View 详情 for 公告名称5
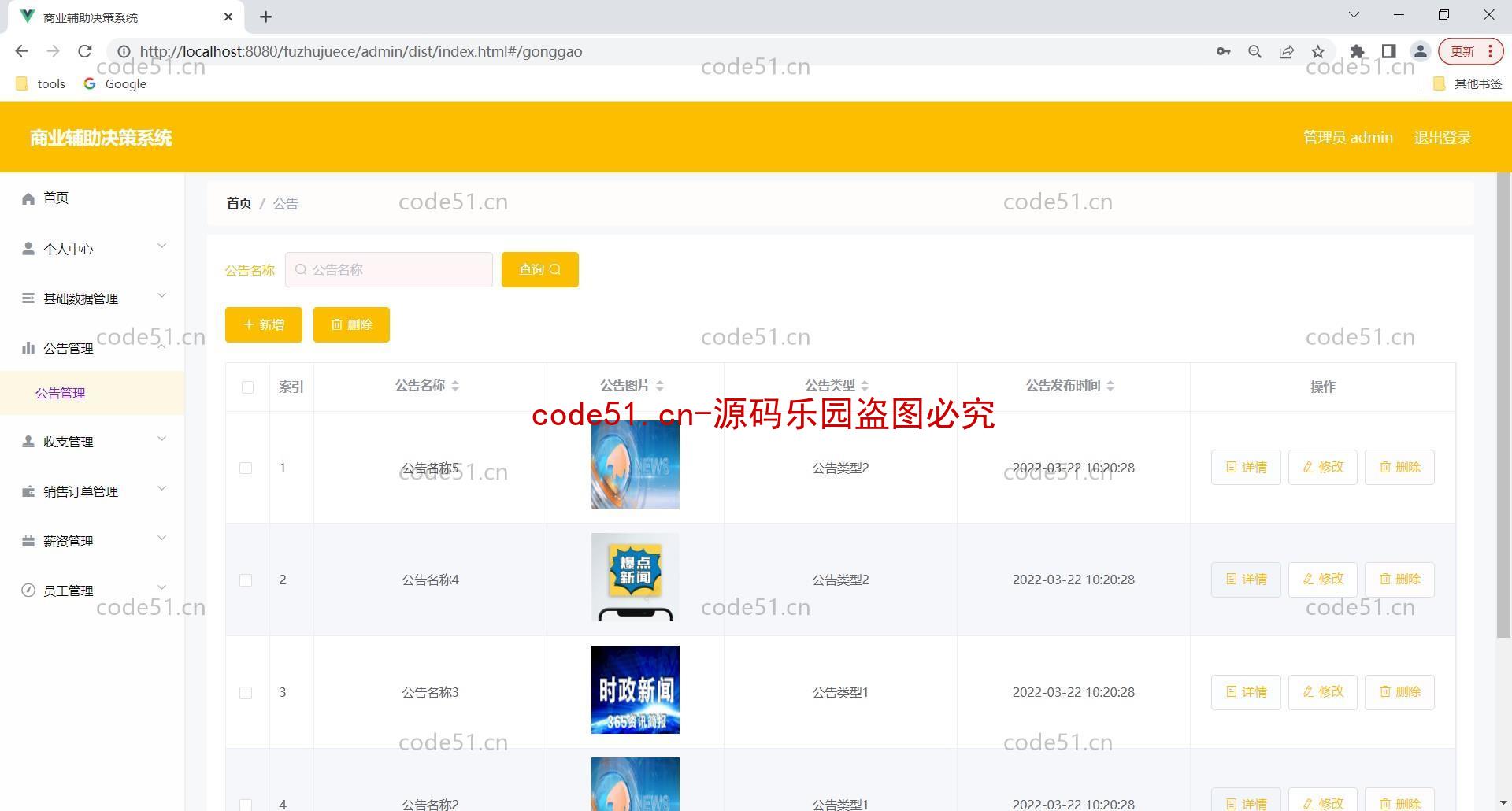The width and height of the screenshot is (1512, 811). pos(1246,468)
